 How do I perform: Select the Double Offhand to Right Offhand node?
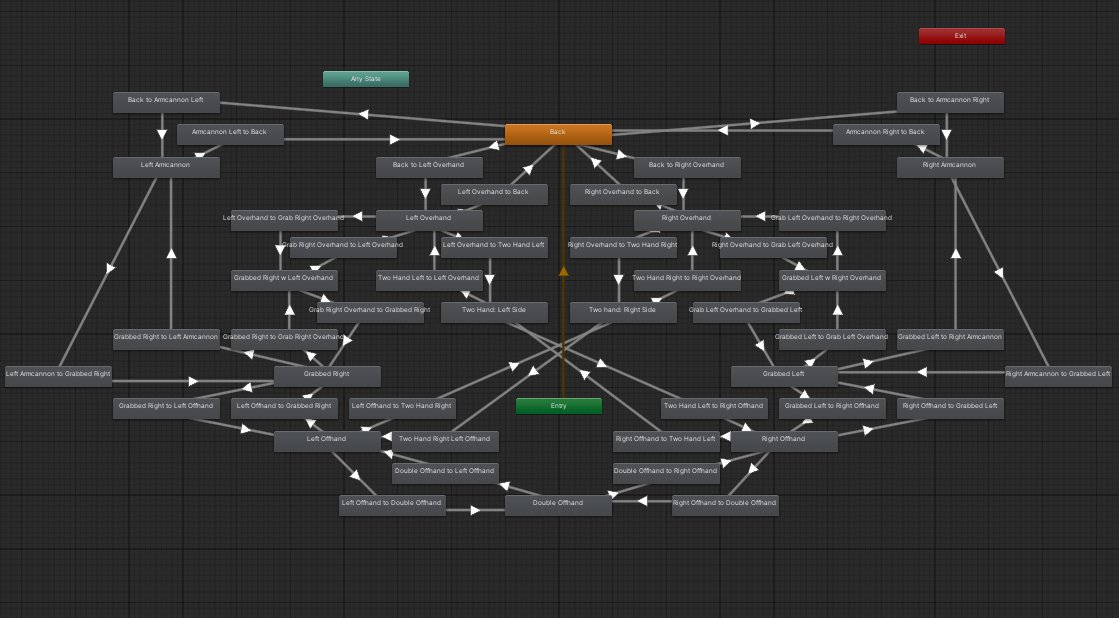pyautogui.click(x=665, y=471)
